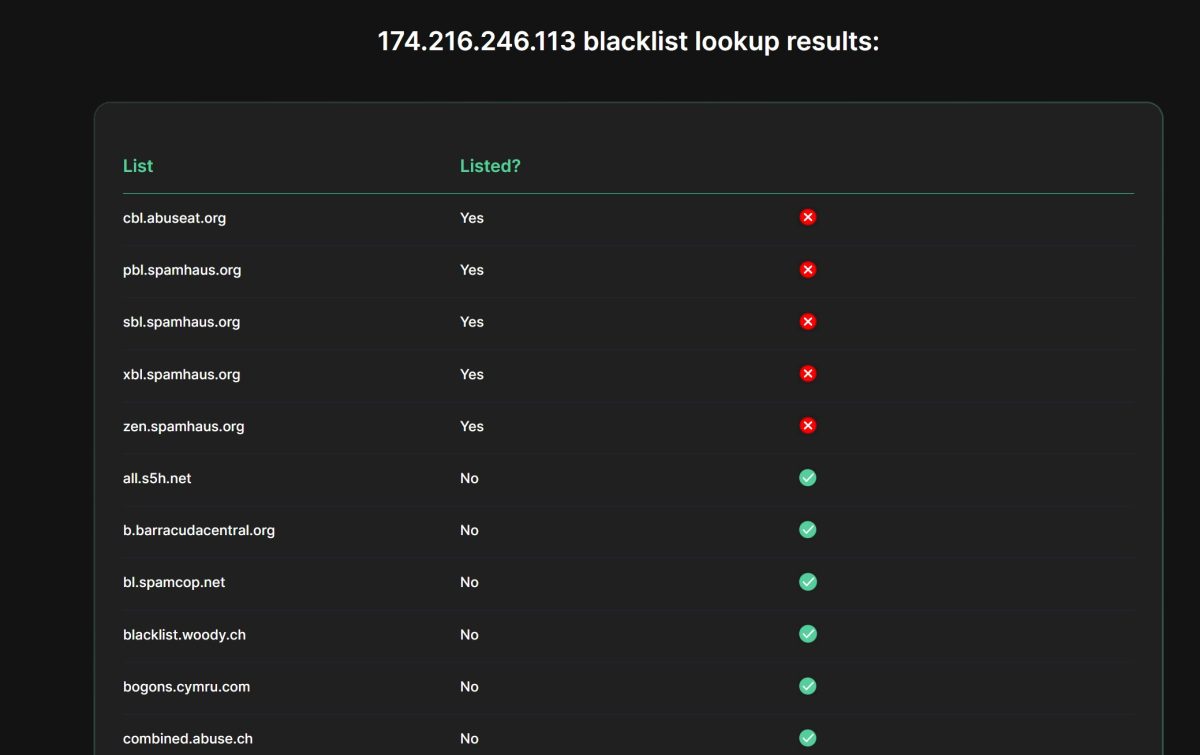Click the bl.spamcop.net list name
This screenshot has width=1200, height=755.
click(x=173, y=582)
